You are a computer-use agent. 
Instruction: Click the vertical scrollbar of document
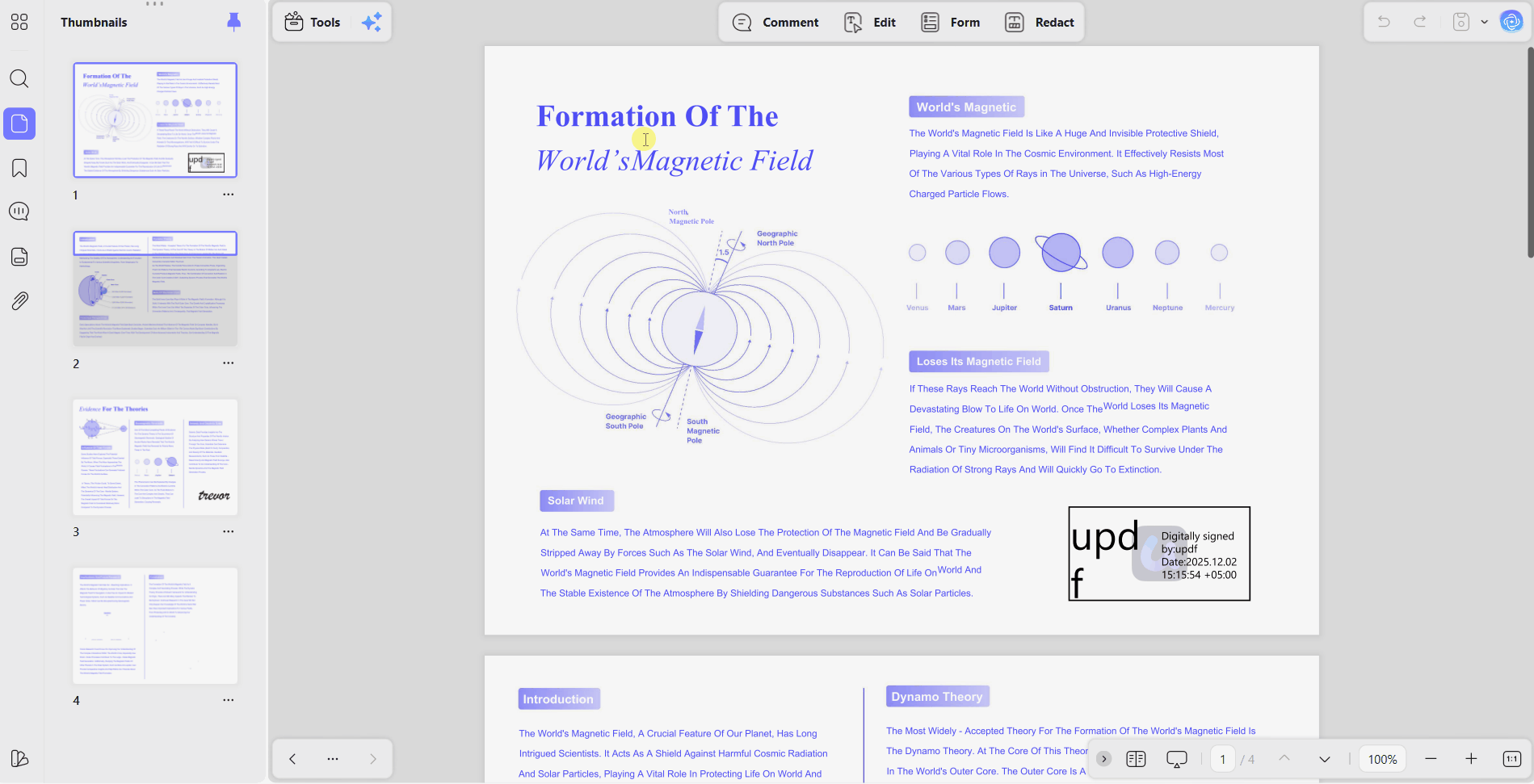pos(1529,153)
